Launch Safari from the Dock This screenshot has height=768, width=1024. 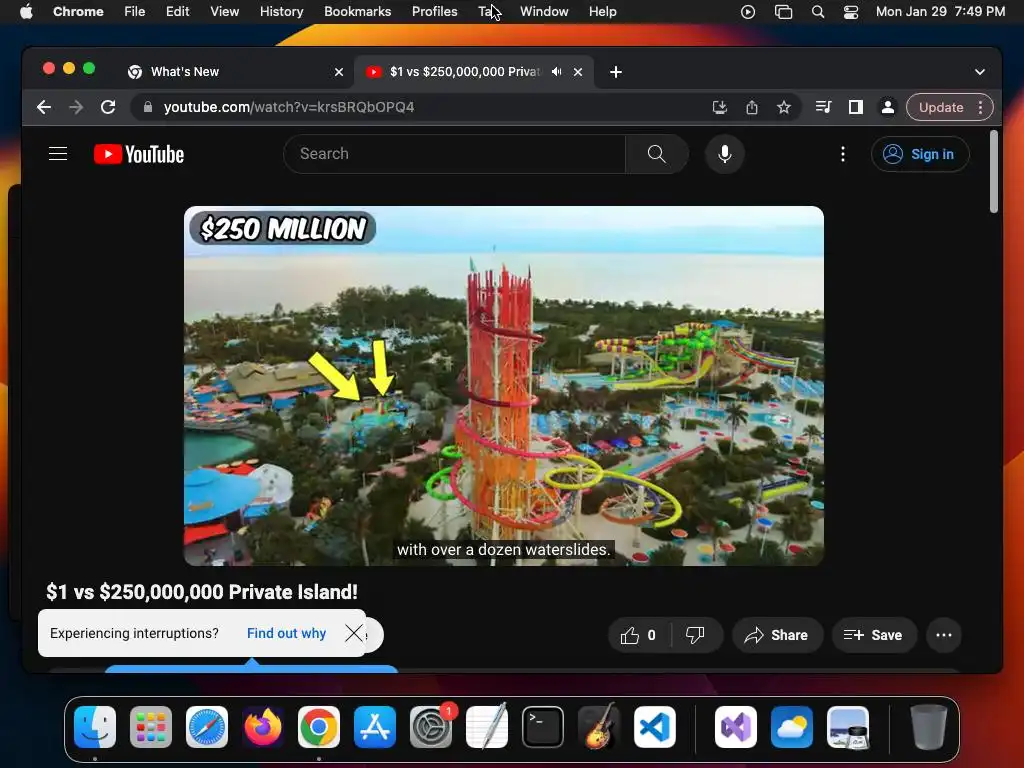pos(207,727)
